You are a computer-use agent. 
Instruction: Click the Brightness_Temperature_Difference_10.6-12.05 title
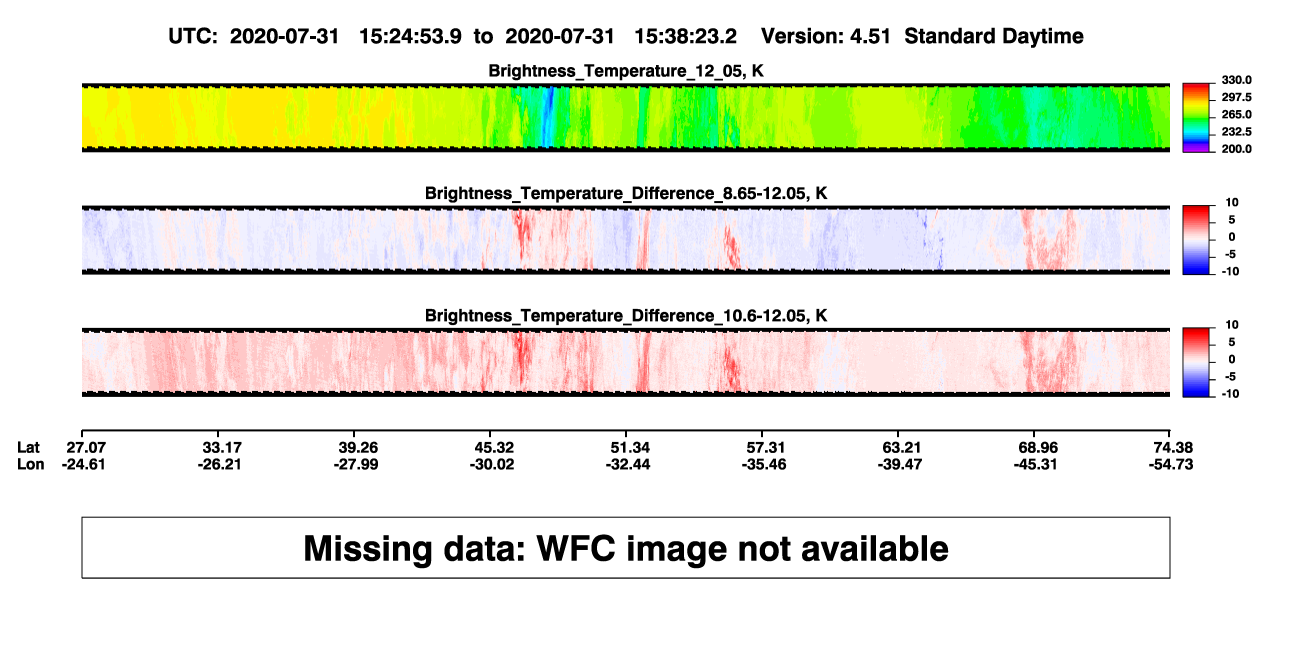(x=626, y=316)
